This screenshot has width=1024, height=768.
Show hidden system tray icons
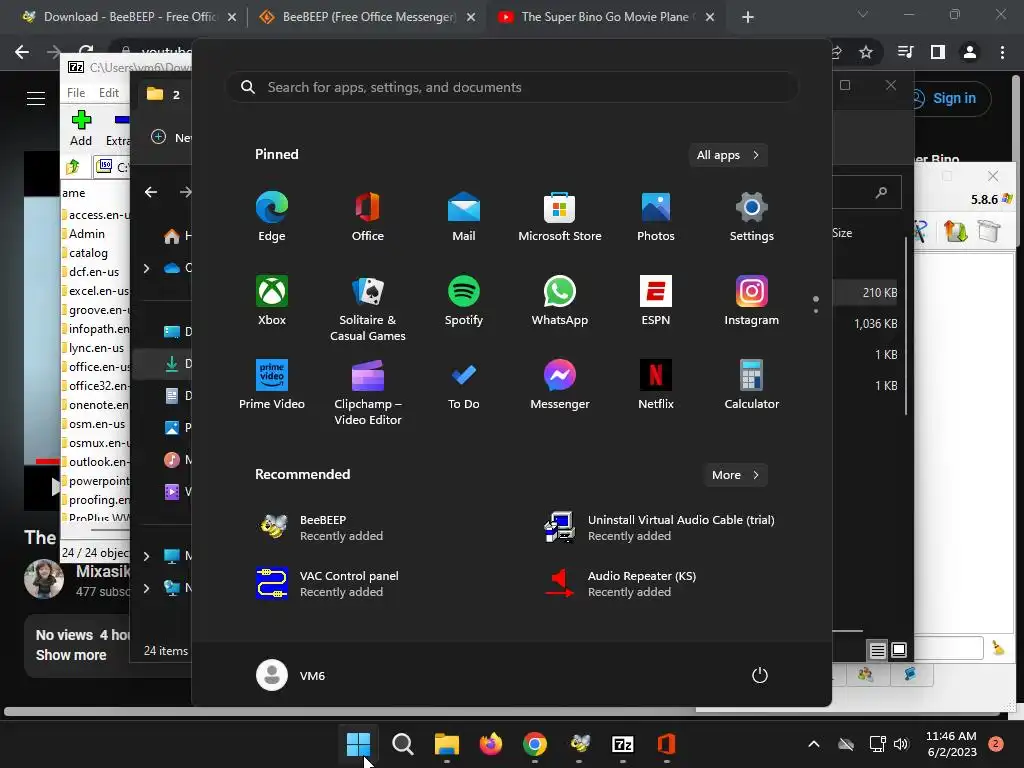tap(814, 744)
